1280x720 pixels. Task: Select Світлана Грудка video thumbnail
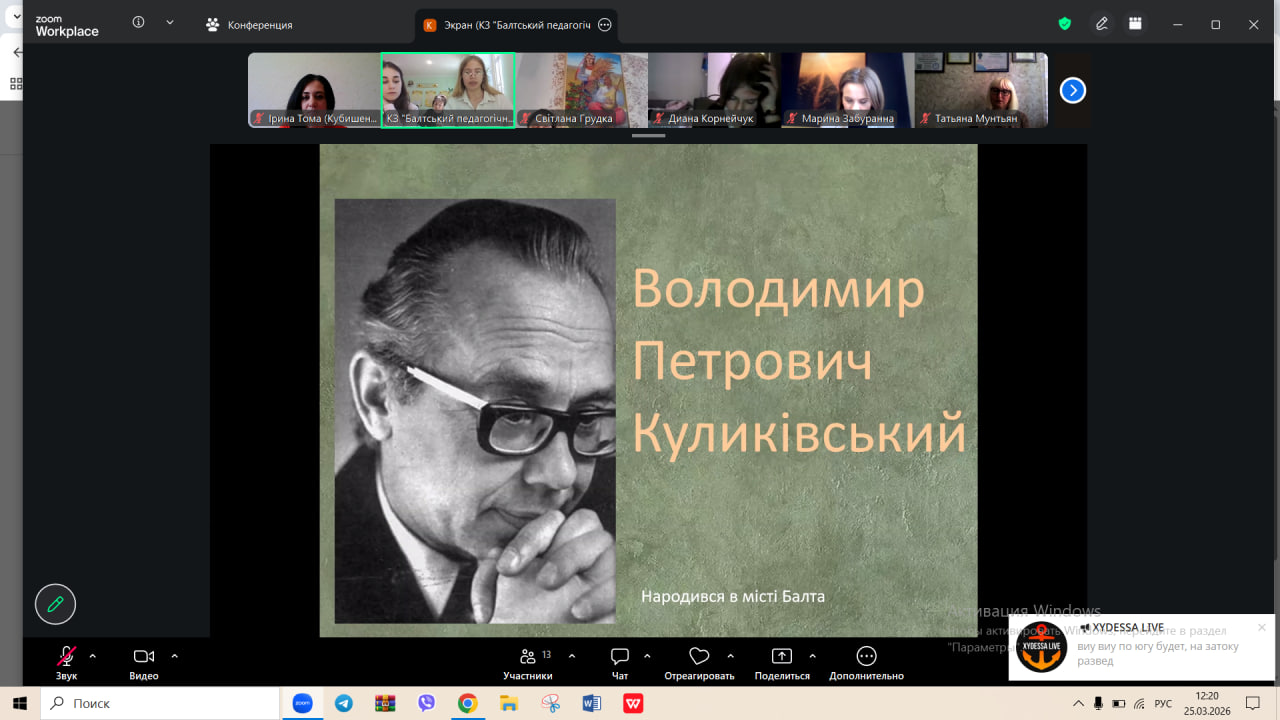pos(581,90)
